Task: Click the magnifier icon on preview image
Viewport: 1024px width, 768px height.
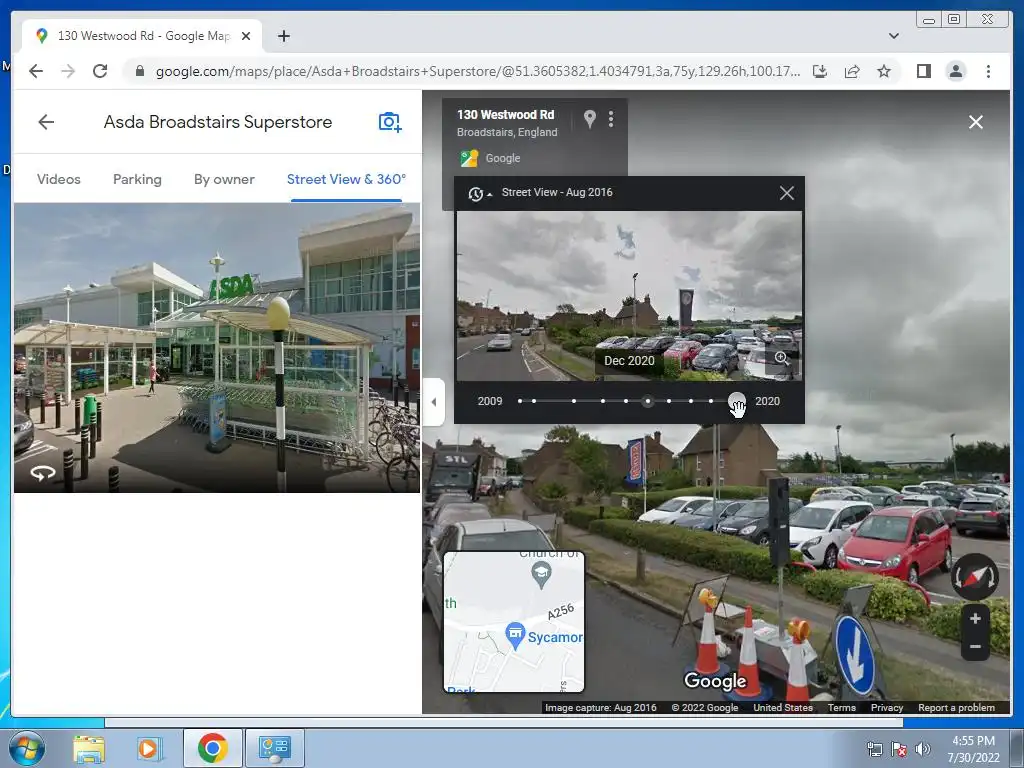Action: (782, 358)
